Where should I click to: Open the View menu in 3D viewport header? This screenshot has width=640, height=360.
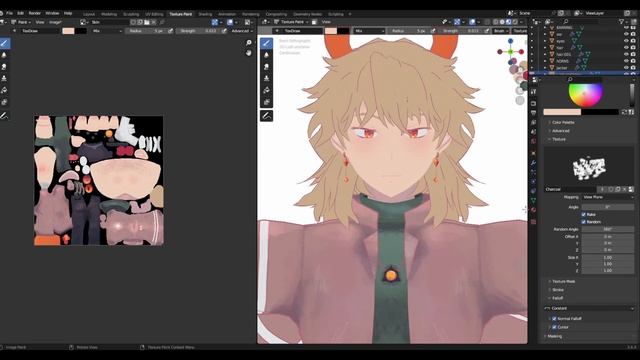(x=326, y=22)
